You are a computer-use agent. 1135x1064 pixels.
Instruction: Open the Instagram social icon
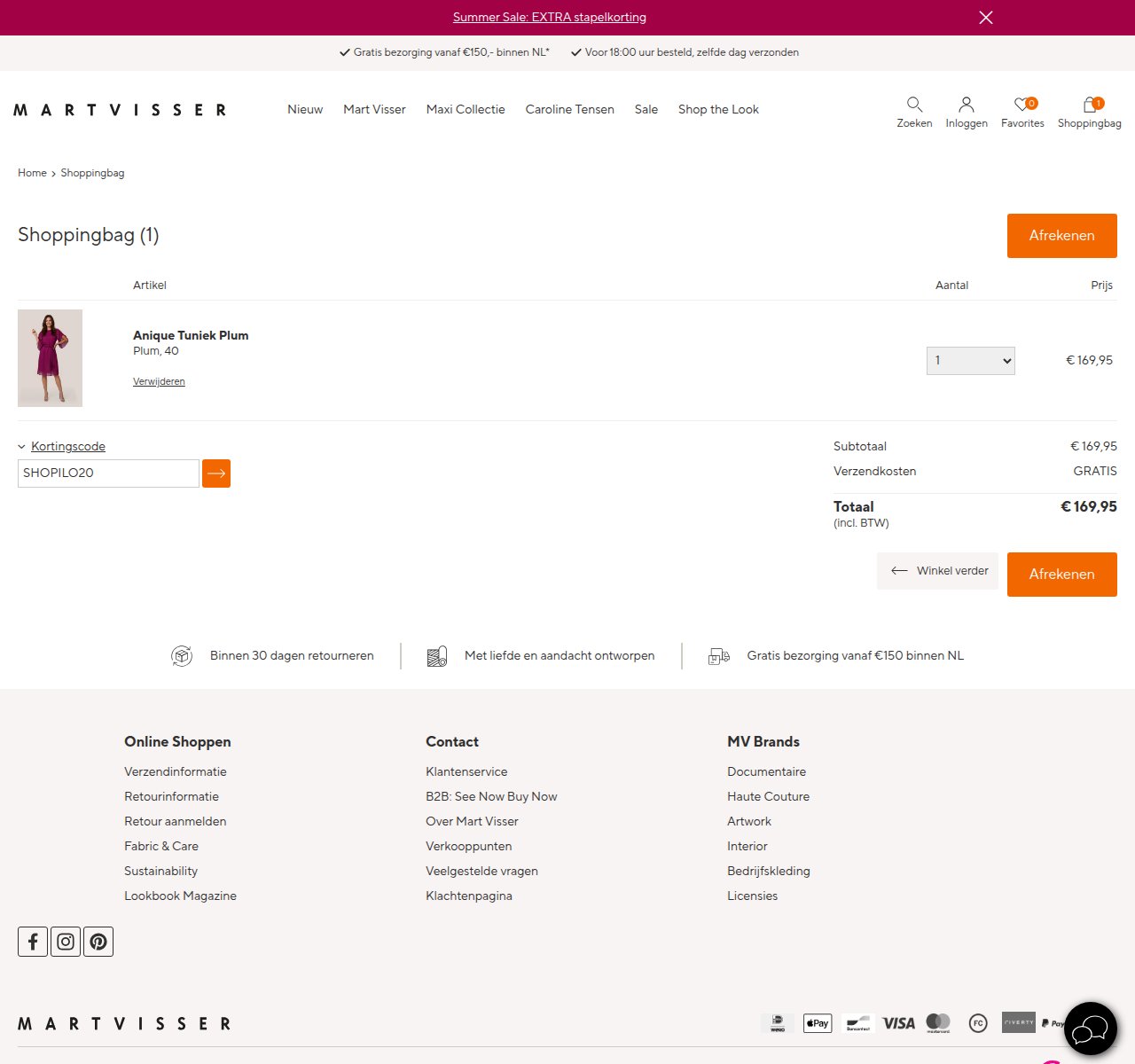click(66, 942)
